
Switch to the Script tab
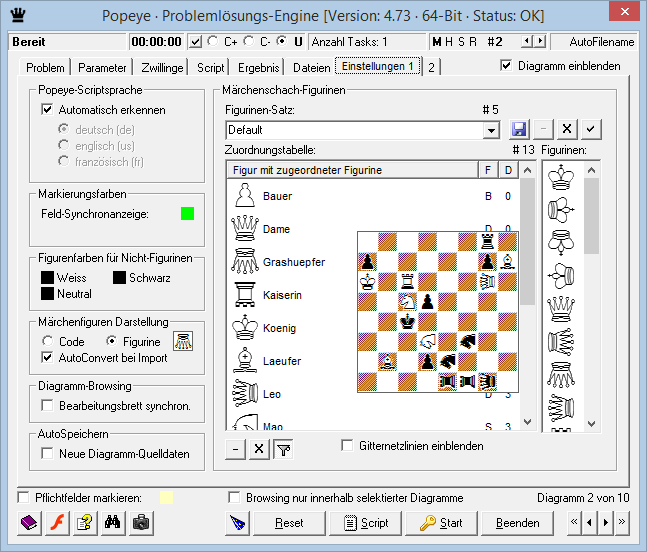pos(210,68)
